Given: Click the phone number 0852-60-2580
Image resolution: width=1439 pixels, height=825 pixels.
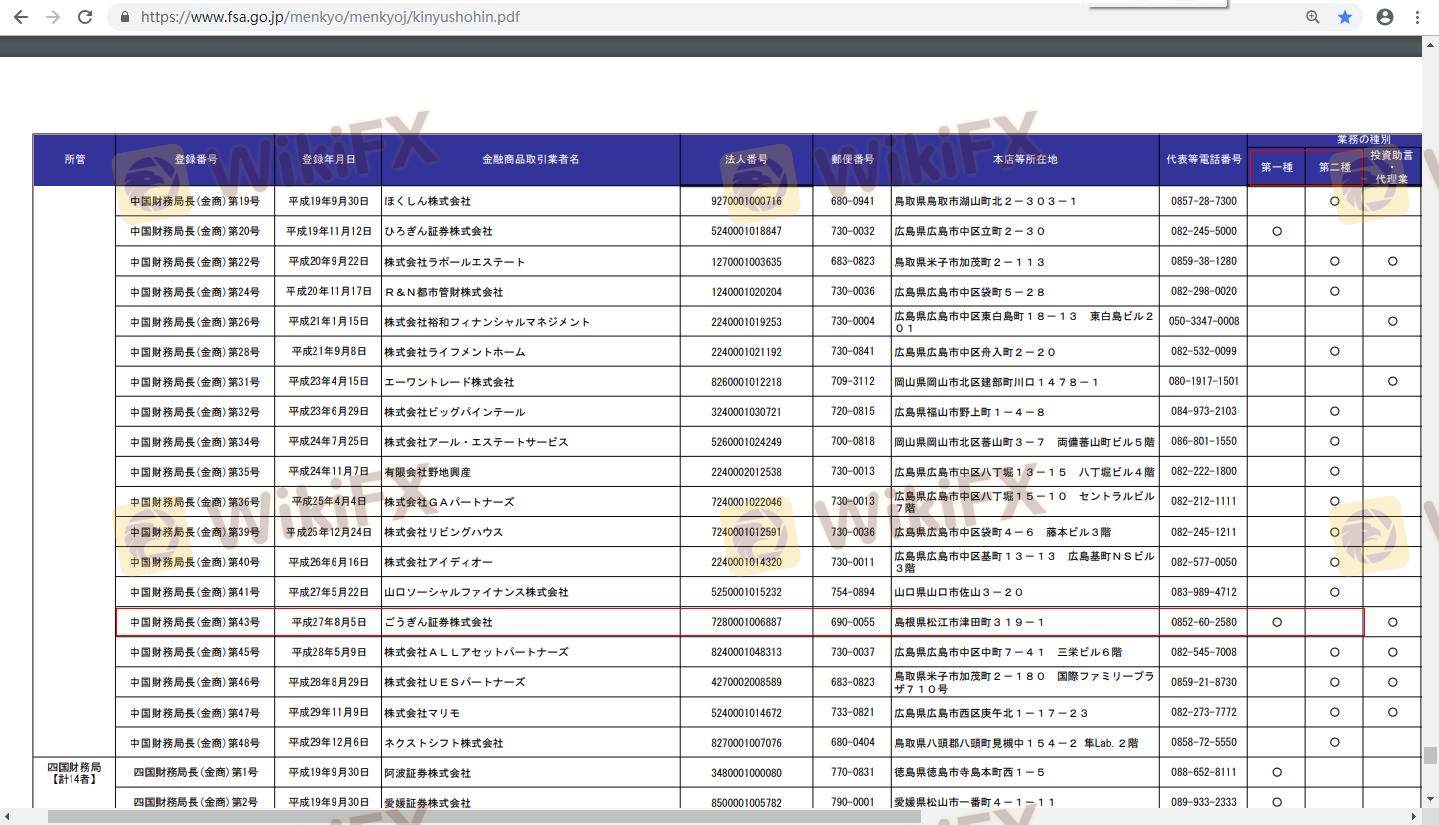Looking at the screenshot, I should tap(1203, 622).
